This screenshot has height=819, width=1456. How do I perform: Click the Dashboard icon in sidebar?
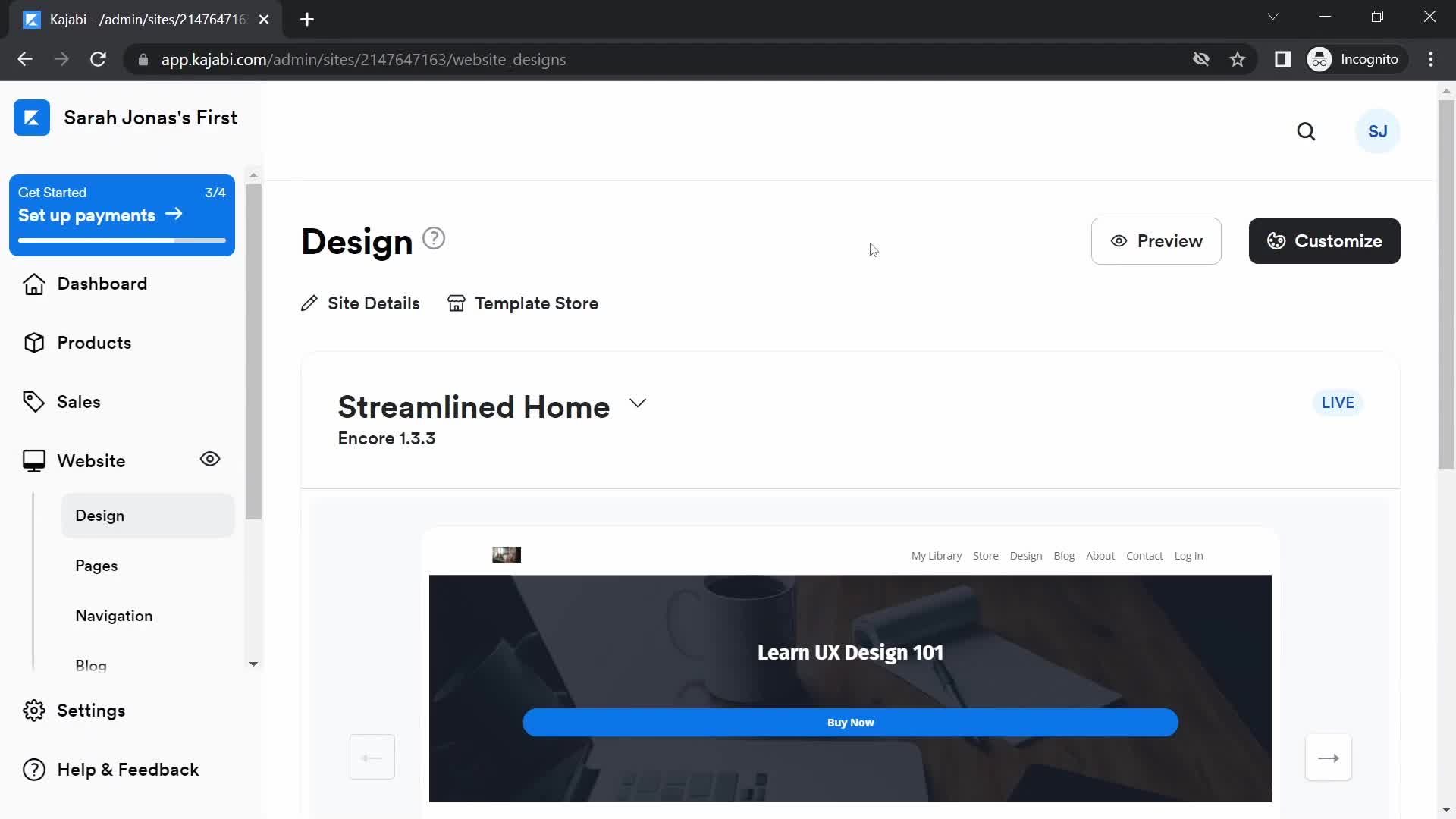tap(34, 284)
